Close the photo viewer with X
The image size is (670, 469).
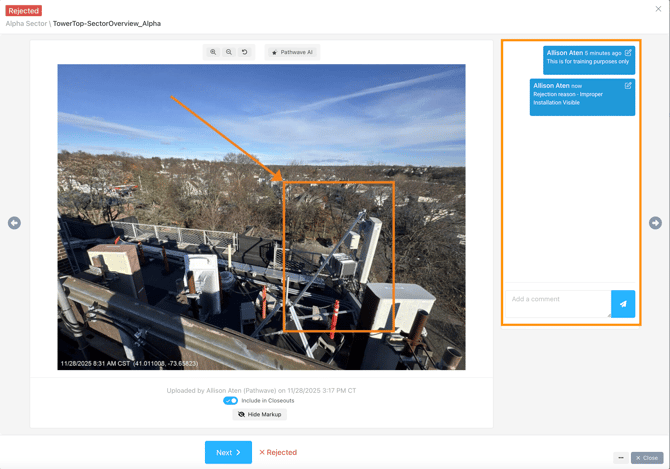click(658, 9)
